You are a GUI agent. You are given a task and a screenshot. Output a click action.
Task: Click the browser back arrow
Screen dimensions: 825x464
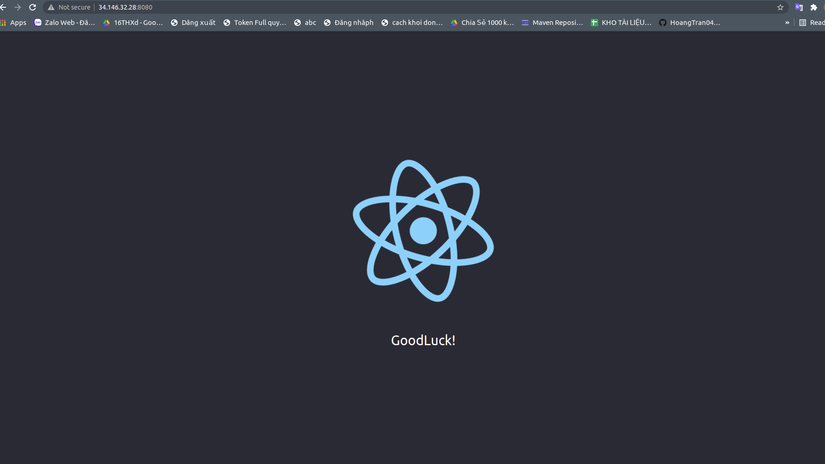3,7
